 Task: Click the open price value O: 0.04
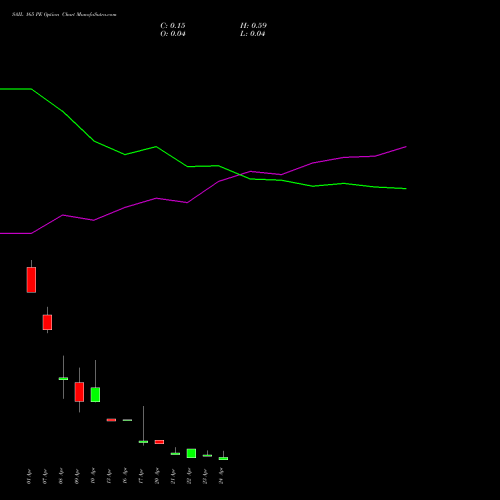point(173,34)
